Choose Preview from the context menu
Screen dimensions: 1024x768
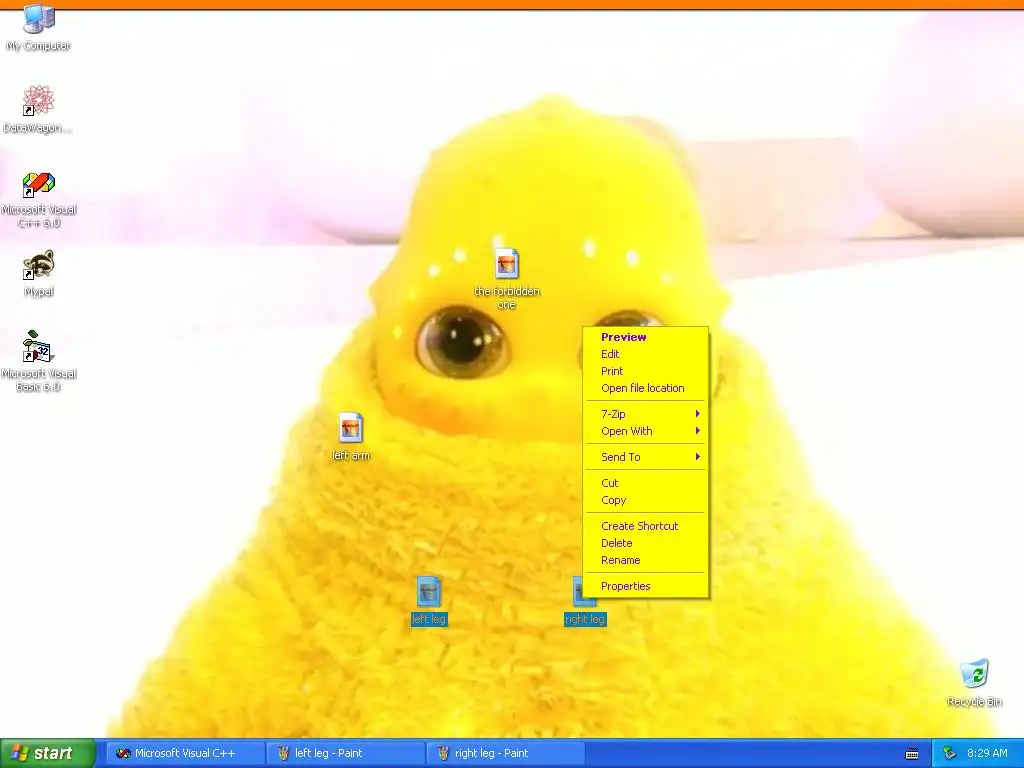tap(645, 337)
